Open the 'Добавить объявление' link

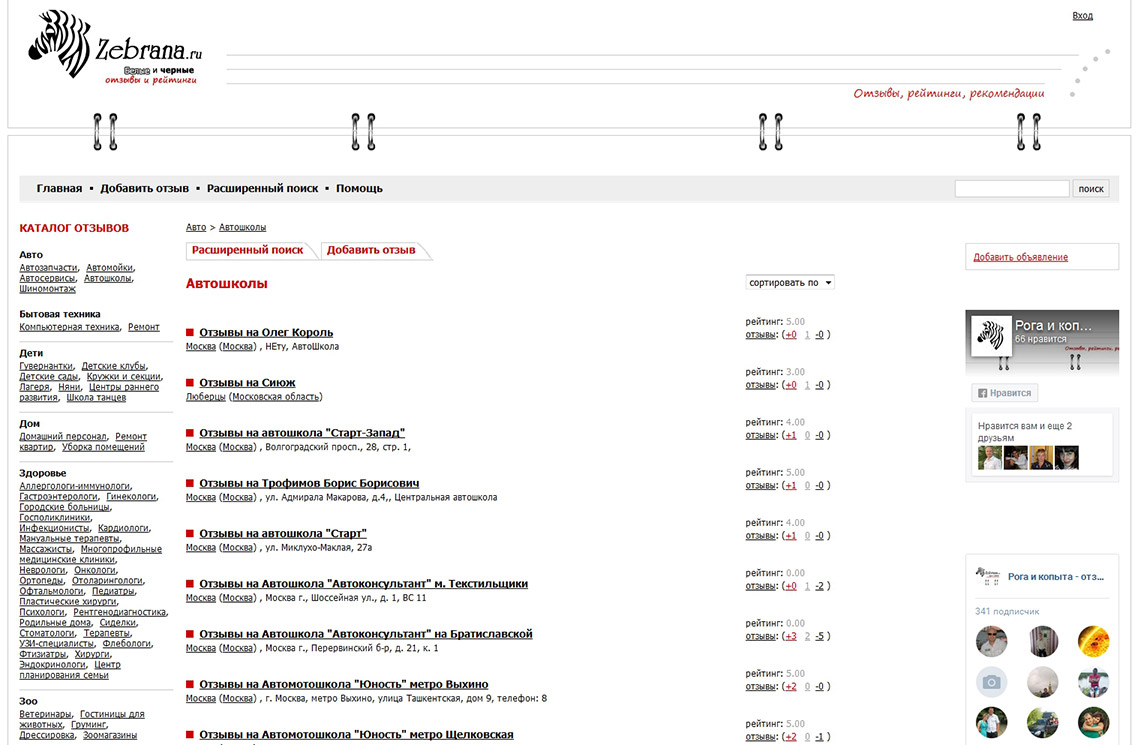click(1020, 257)
